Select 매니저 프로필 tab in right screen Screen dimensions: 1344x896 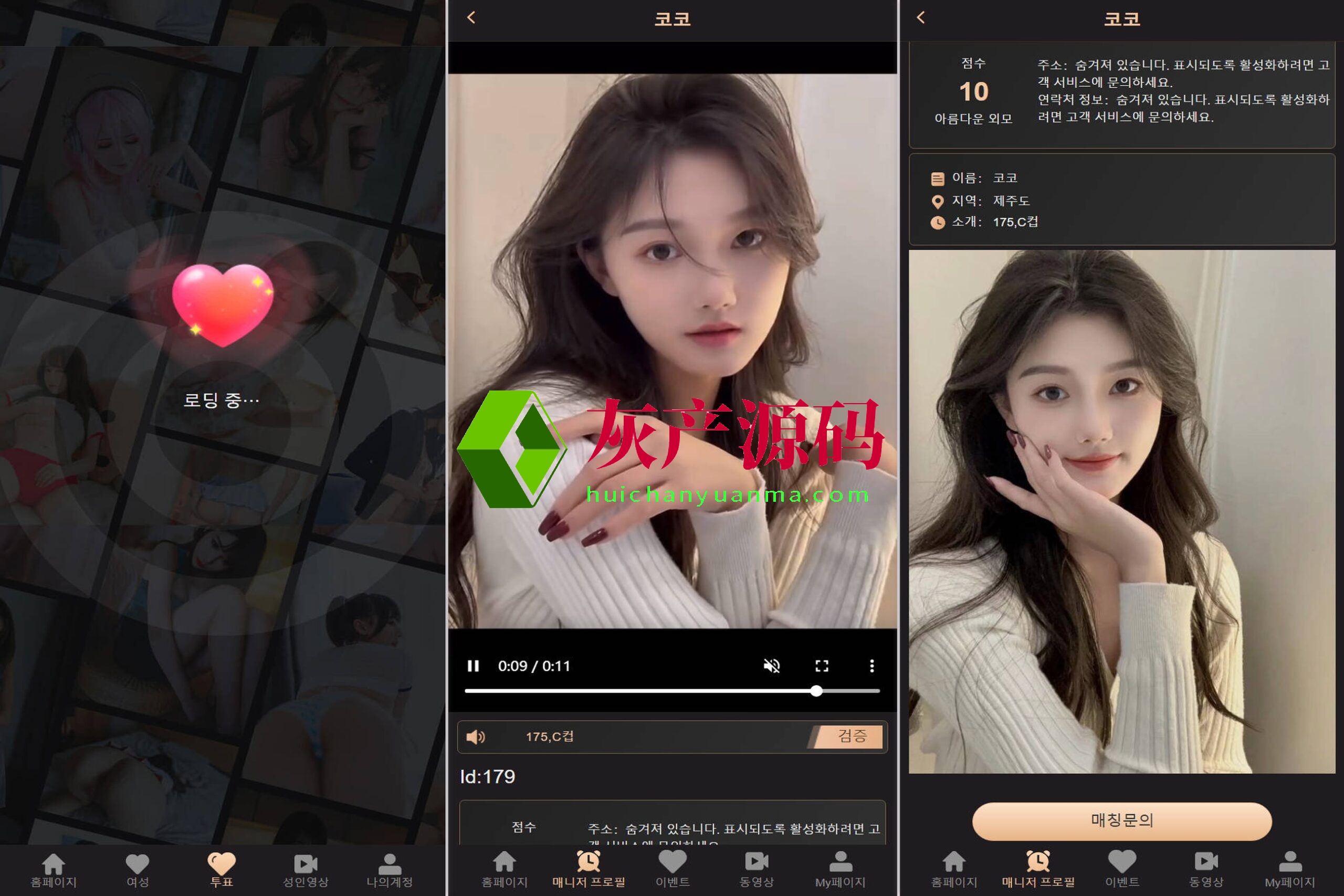tap(1038, 869)
